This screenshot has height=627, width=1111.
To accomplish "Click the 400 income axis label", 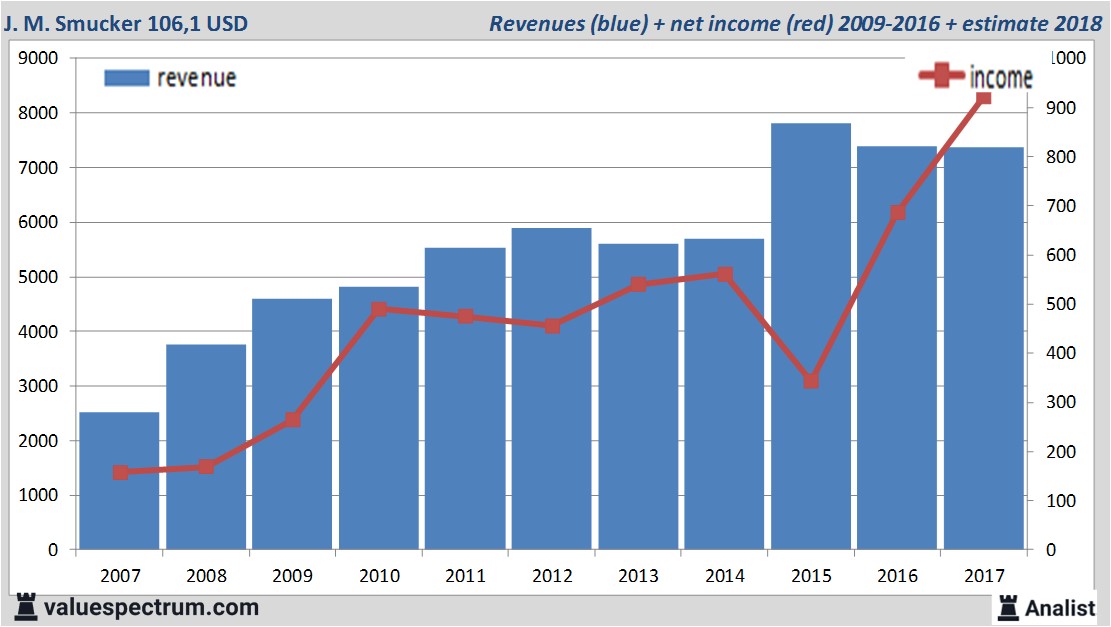I will pyautogui.click(x=1061, y=353).
